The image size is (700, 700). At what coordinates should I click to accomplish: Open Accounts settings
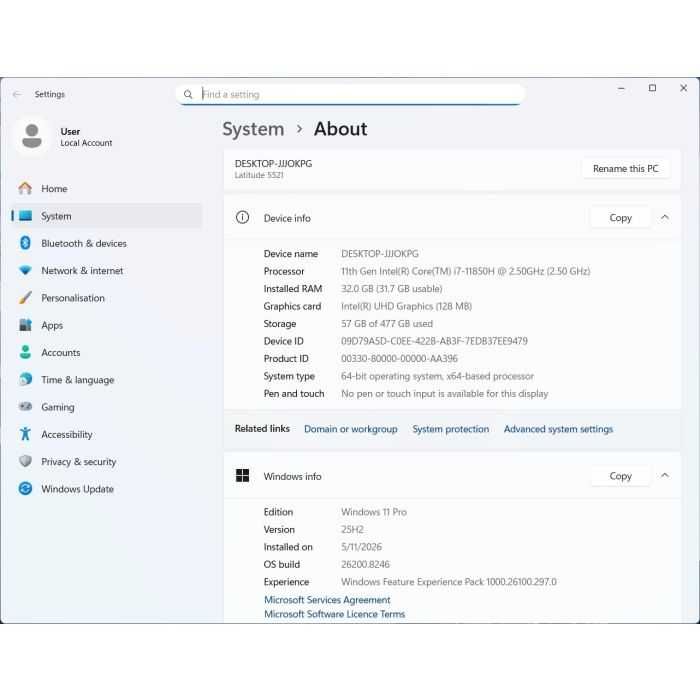tap(106, 352)
